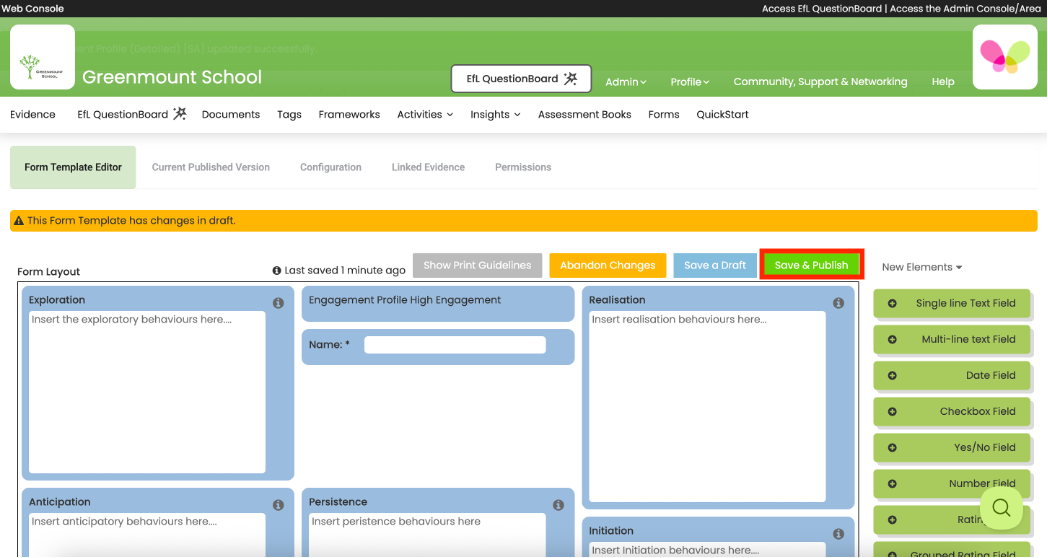Click the plus icon beside Multi-line text Field
Screen dimensions: 1048x558
[x=892, y=339]
